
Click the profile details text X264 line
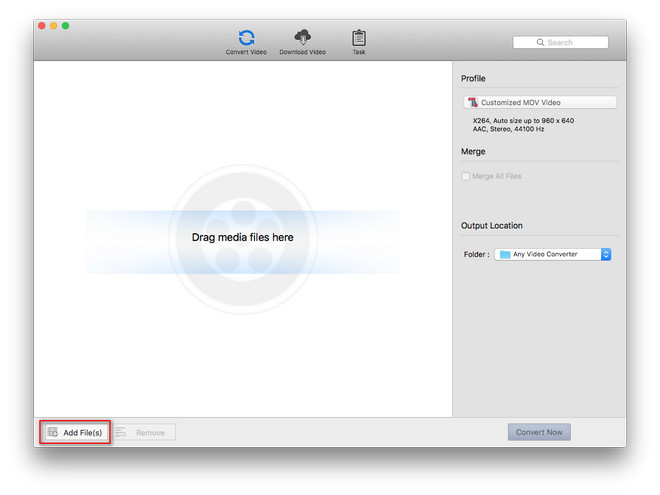pos(523,121)
